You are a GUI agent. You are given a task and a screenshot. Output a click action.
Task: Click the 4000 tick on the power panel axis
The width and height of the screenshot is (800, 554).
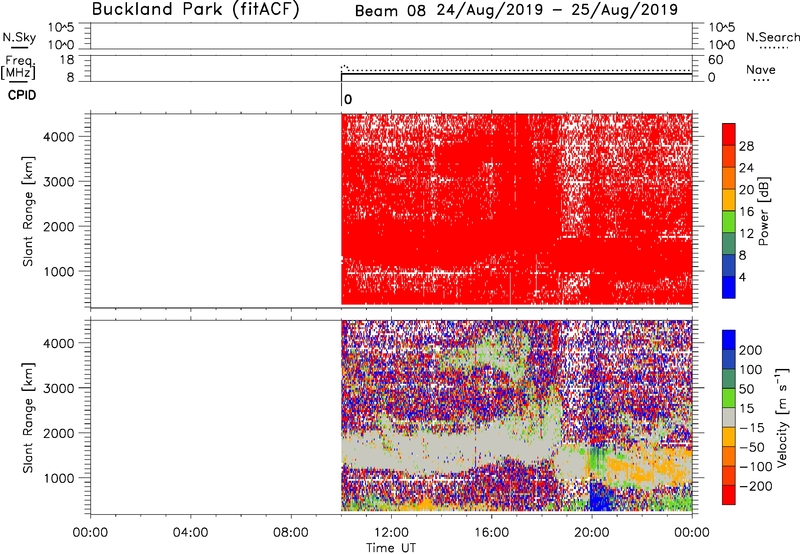pyautogui.click(x=58, y=137)
